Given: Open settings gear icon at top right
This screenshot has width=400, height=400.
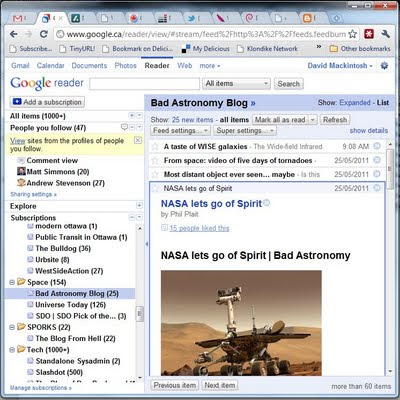Looking at the screenshot, I should [x=384, y=66].
